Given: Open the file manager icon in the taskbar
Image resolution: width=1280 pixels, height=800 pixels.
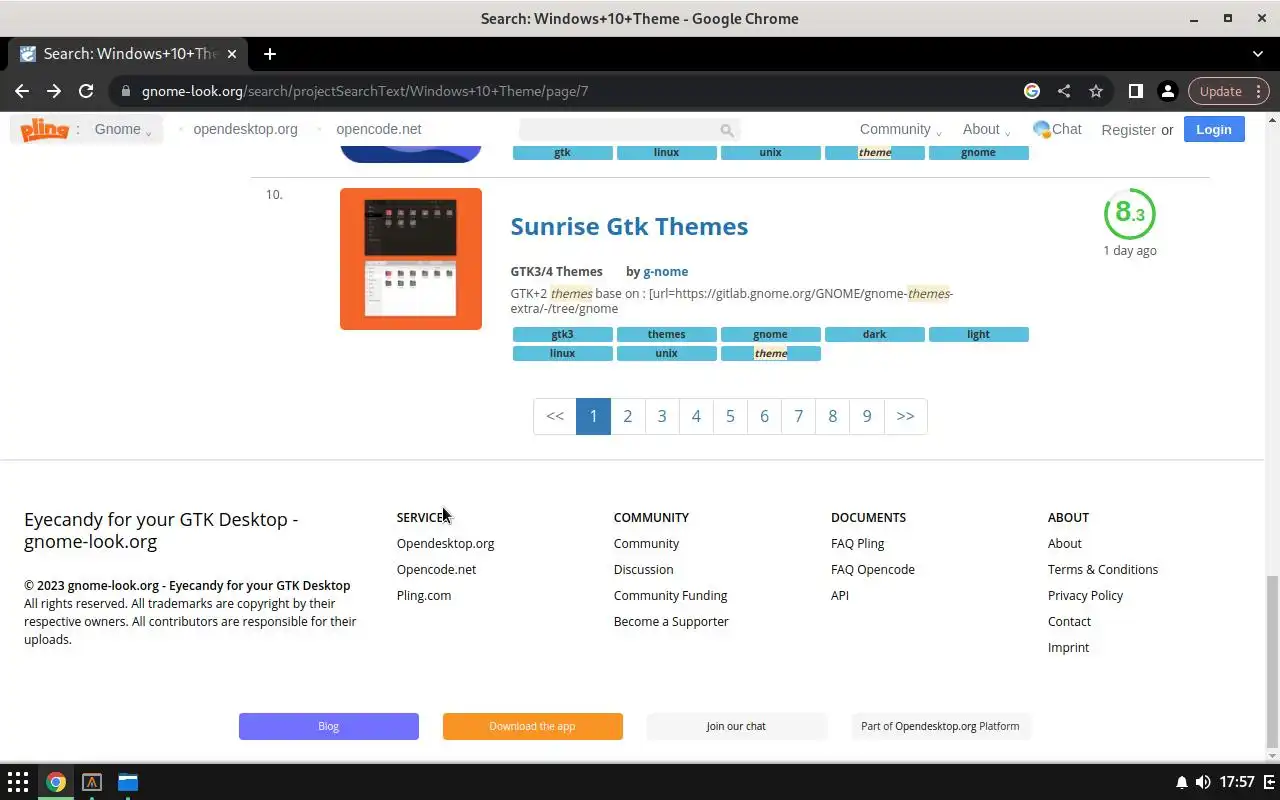Looking at the screenshot, I should pyautogui.click(x=128, y=782).
